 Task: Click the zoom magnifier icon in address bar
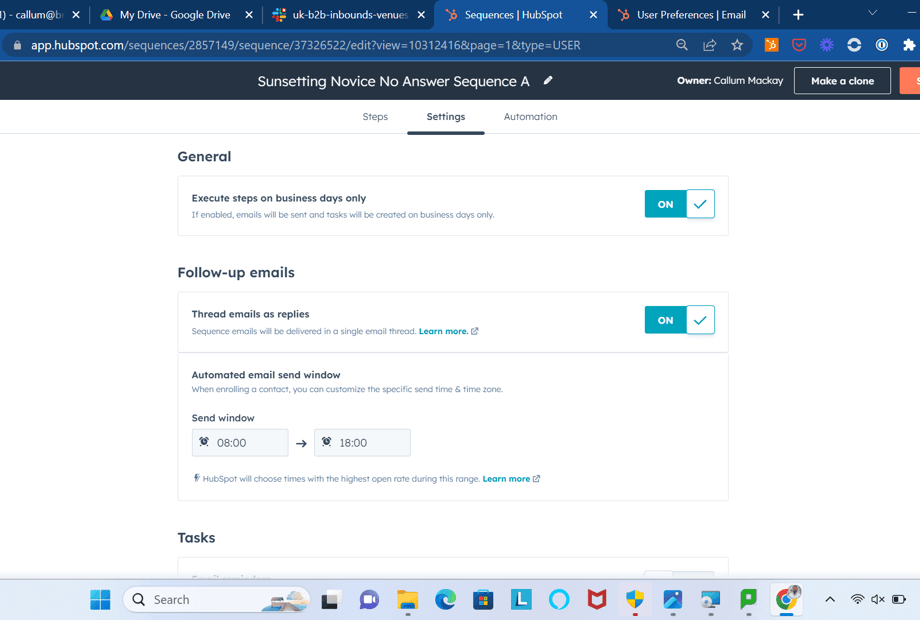point(682,45)
